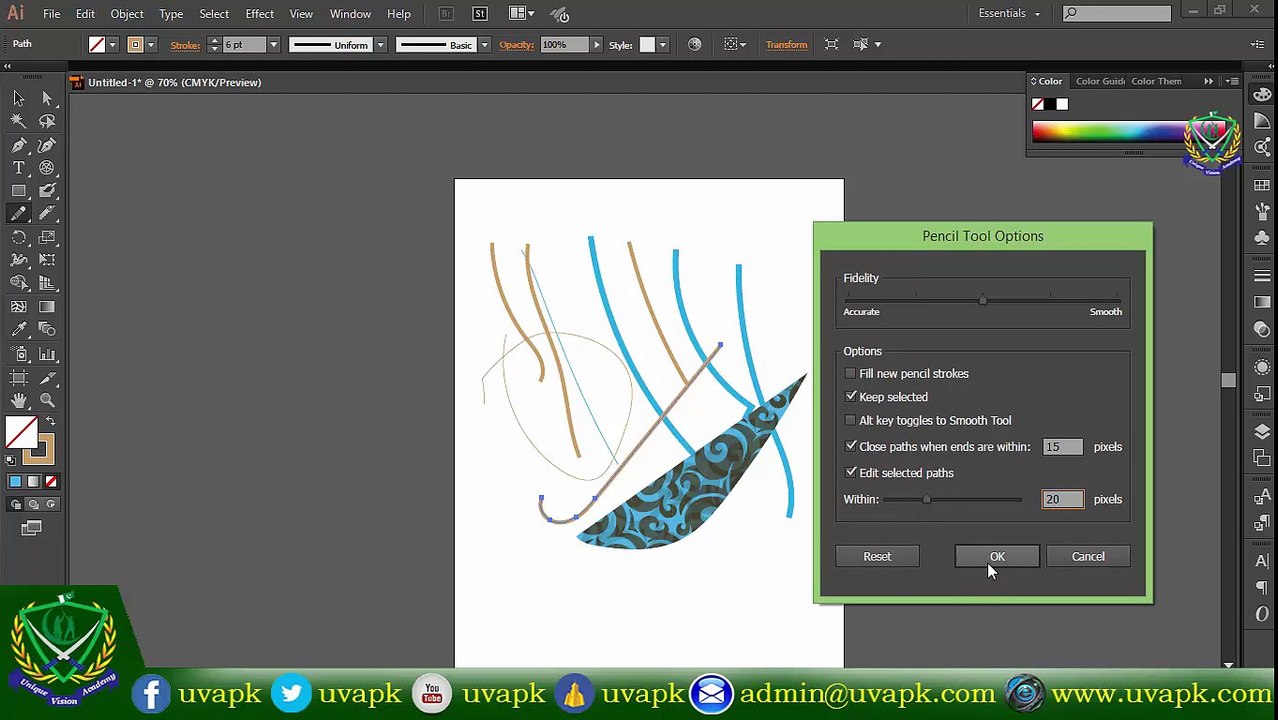1278x720 pixels.
Task: Select the Selection tool (black arrow)
Action: pos(19,98)
